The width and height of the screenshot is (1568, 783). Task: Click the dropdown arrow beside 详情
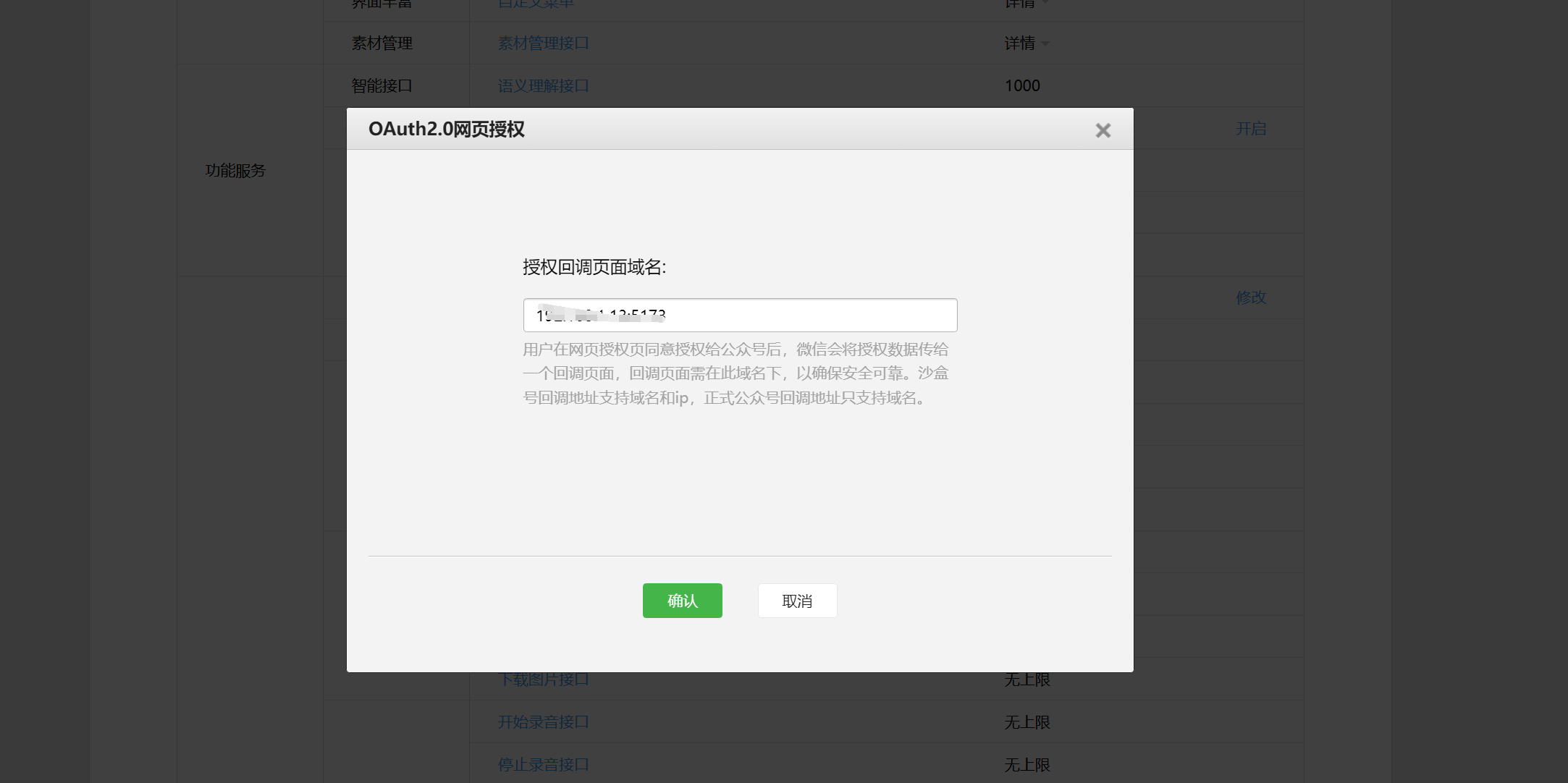click(x=1045, y=43)
